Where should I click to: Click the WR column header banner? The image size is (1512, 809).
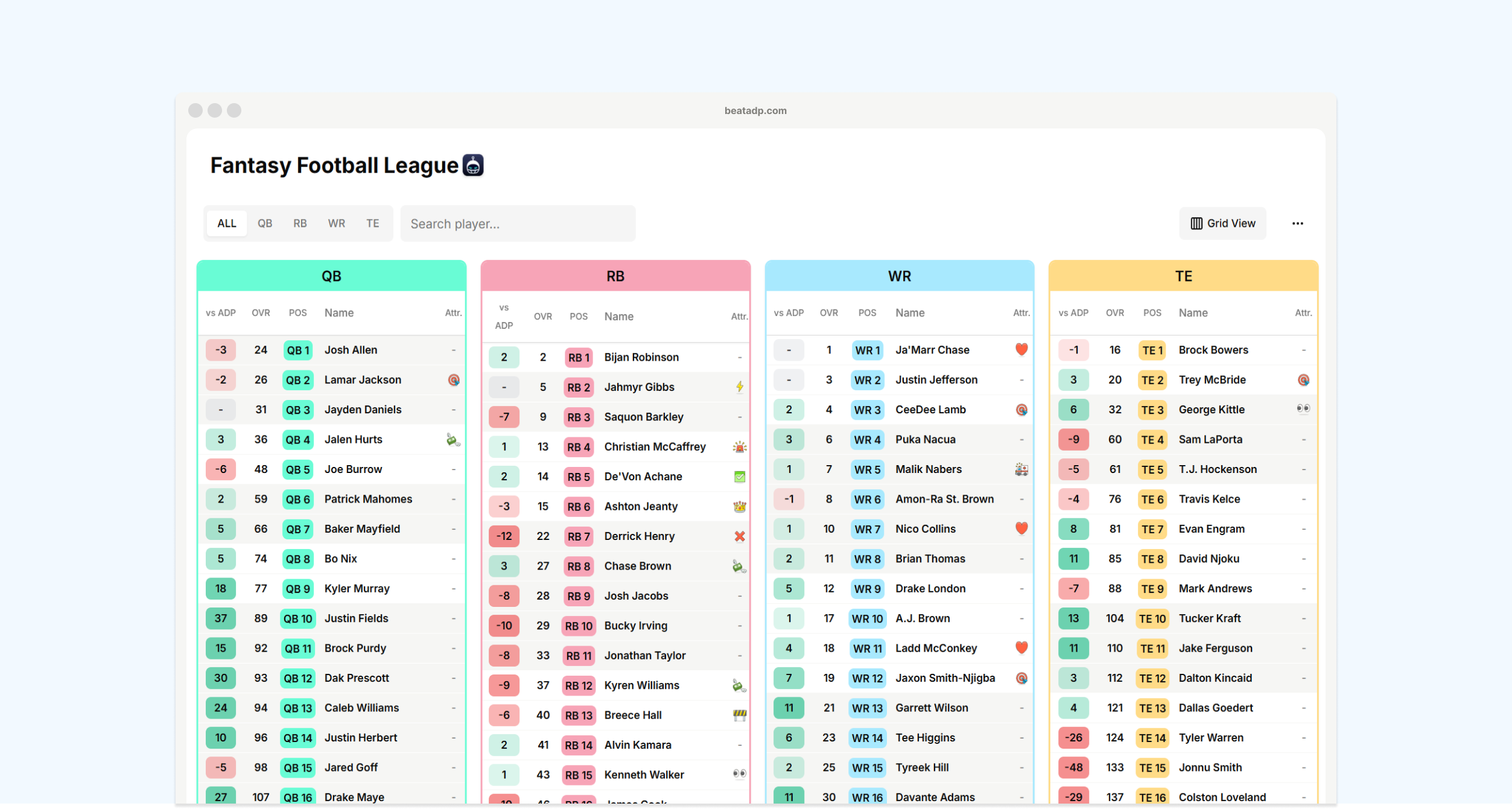point(900,276)
